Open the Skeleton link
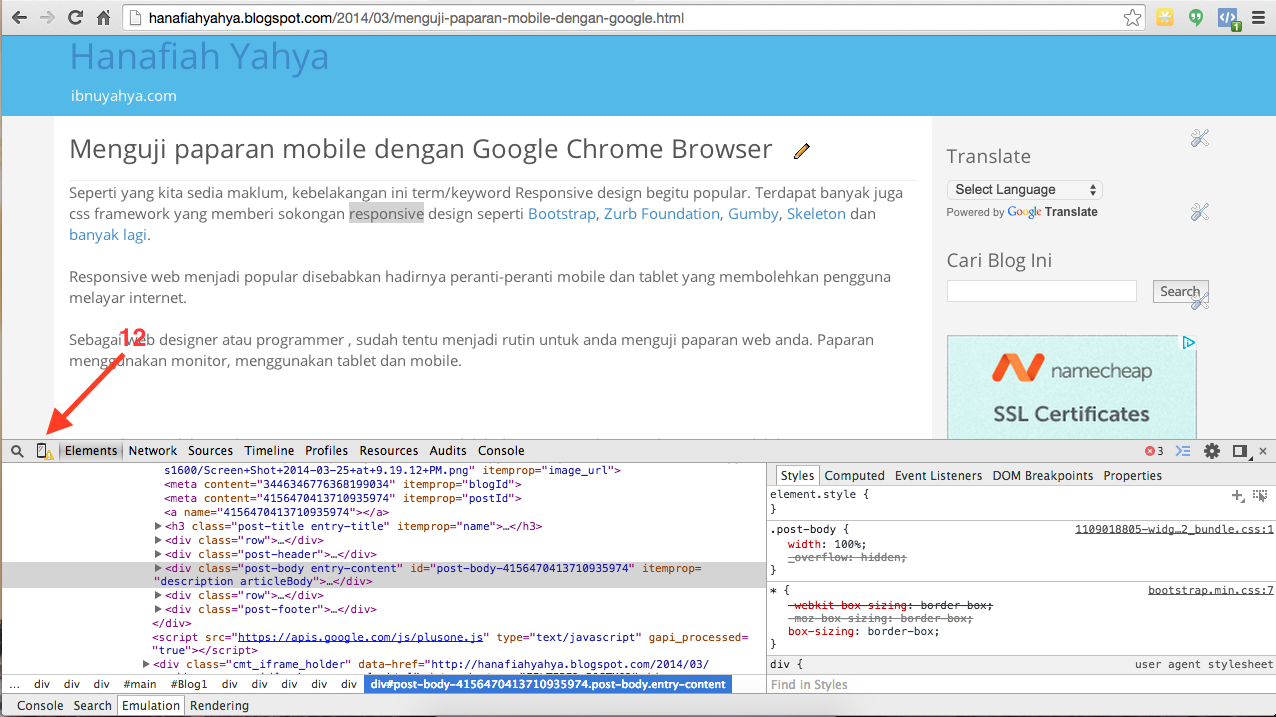This screenshot has width=1276, height=717. [x=816, y=214]
